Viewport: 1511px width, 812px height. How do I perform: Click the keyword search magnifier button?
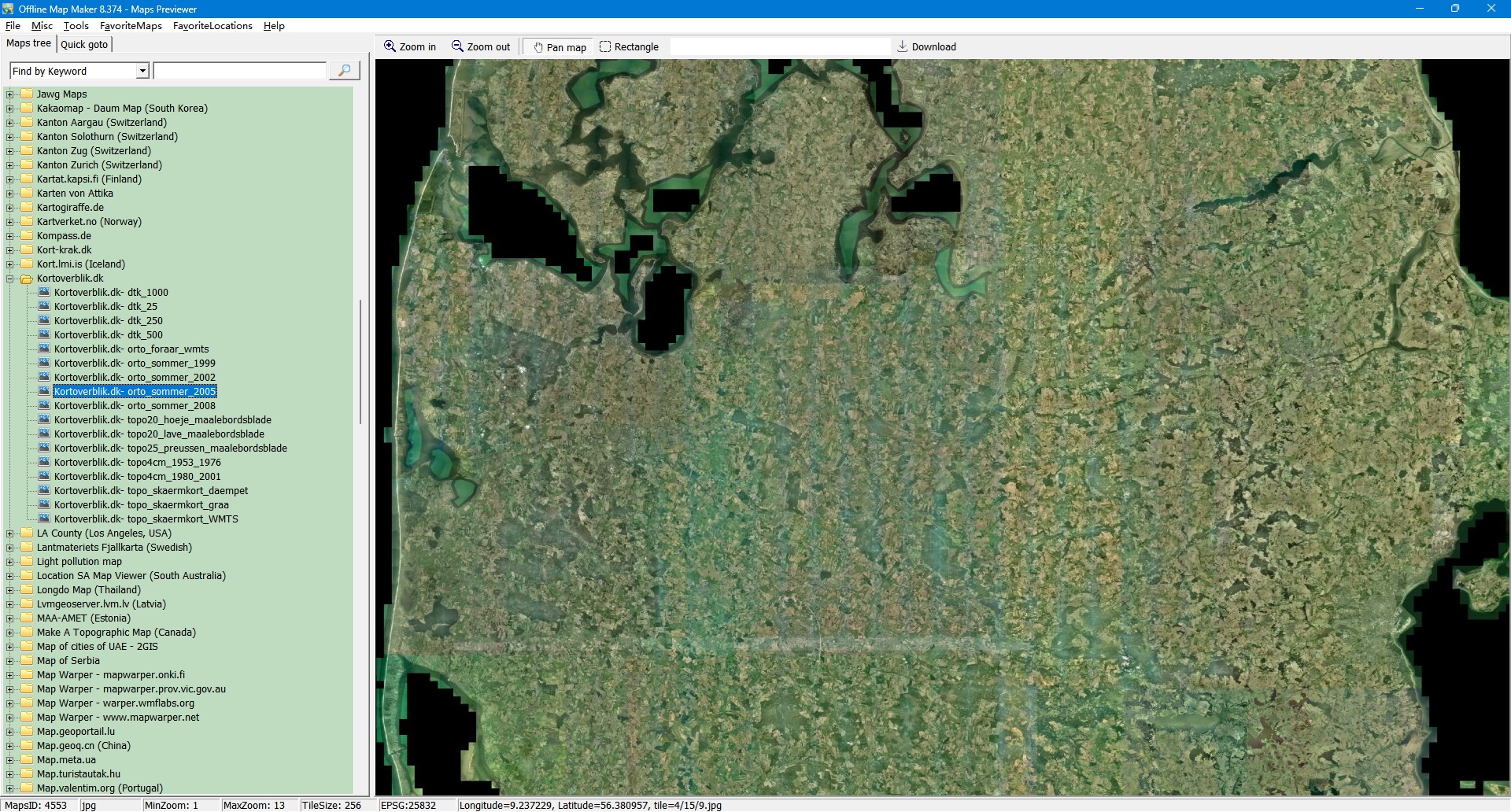(344, 71)
